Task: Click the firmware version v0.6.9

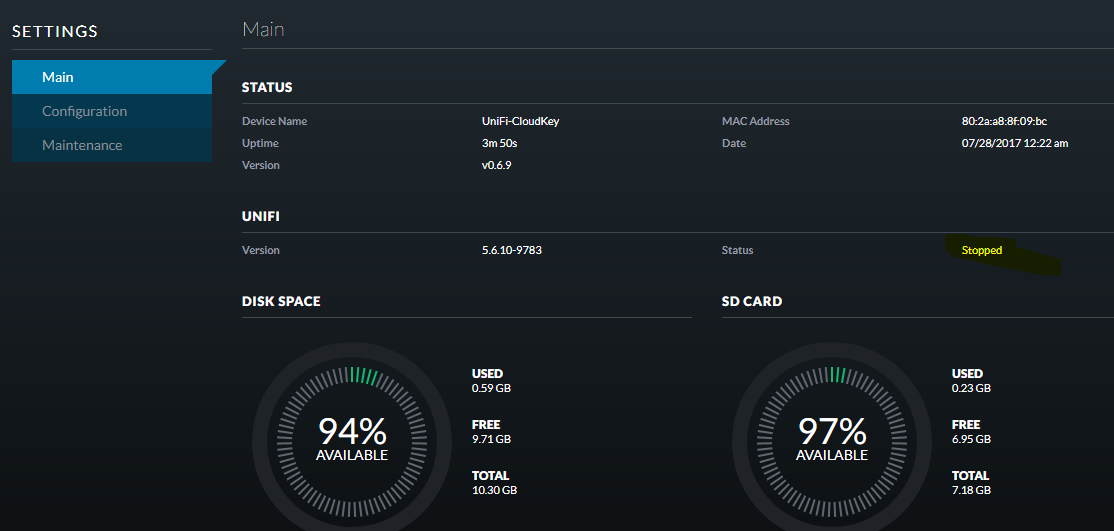Action: click(497, 165)
